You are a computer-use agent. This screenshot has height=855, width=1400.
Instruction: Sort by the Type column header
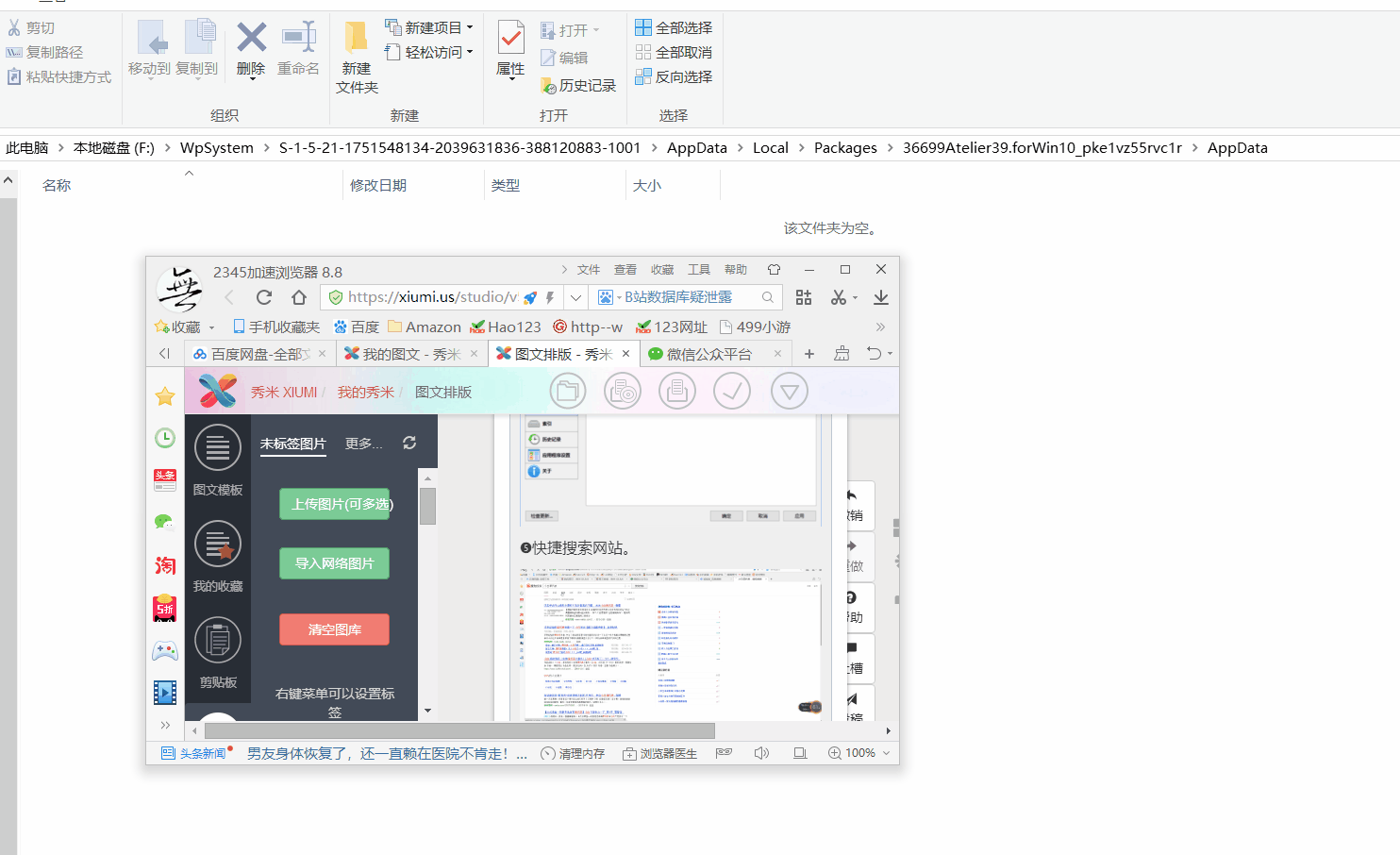[506, 186]
